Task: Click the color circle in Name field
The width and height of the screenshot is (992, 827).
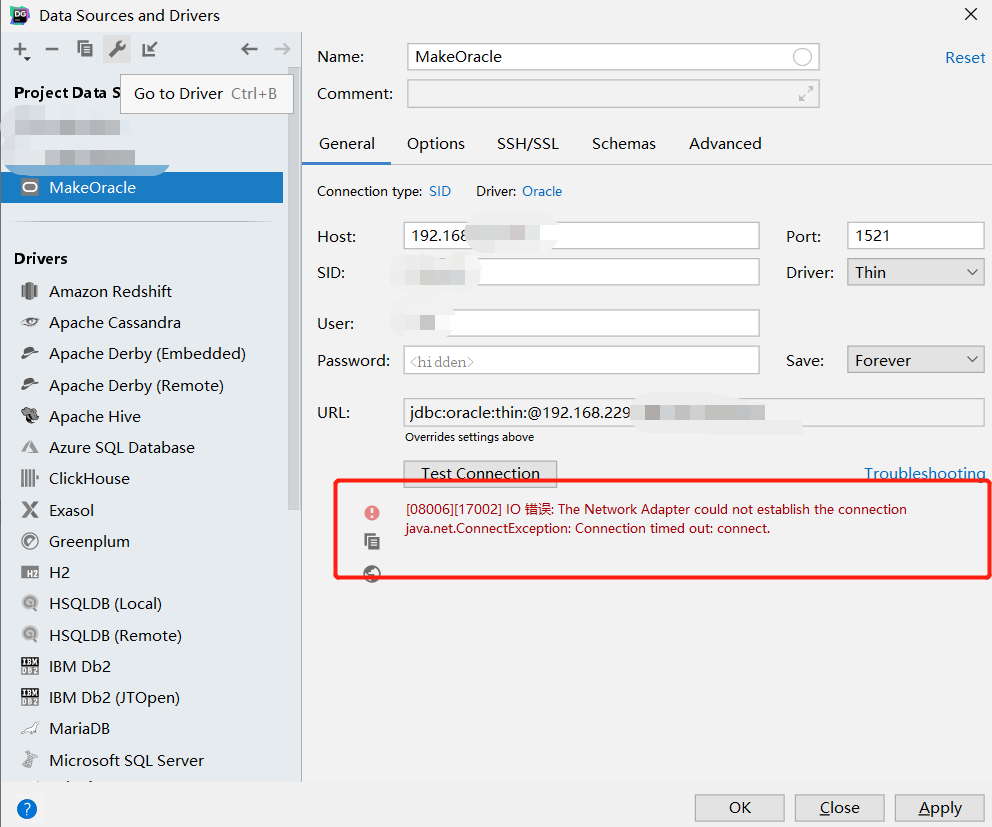Action: pos(802,57)
